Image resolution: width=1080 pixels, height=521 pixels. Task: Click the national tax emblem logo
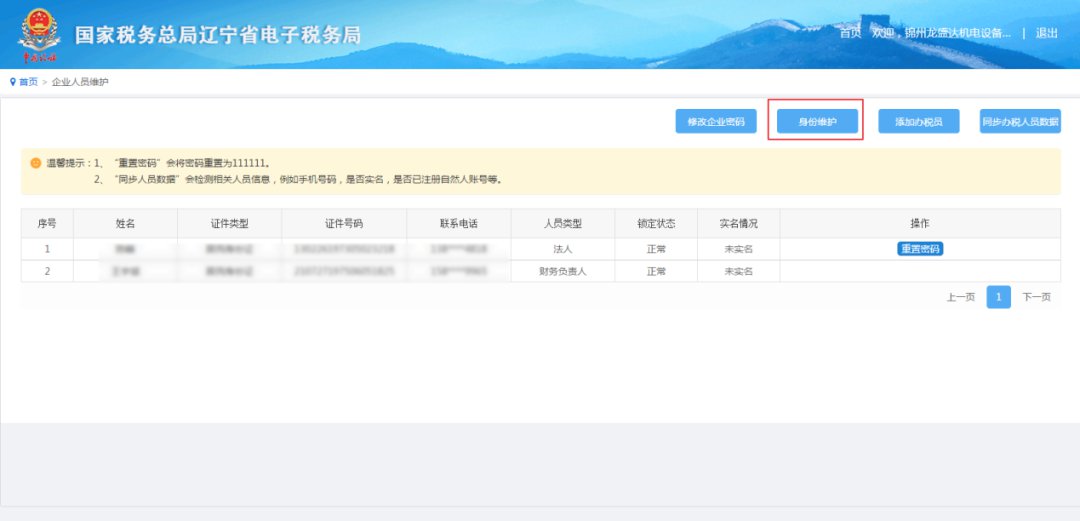point(38,33)
